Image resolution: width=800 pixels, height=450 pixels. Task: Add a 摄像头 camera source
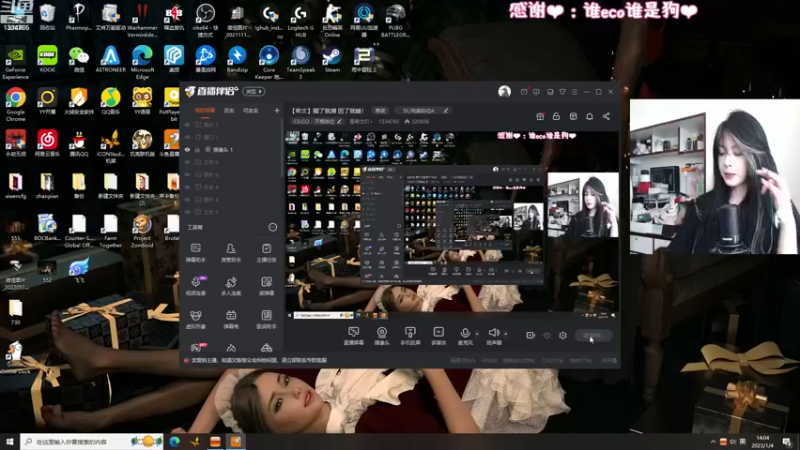coord(382,336)
